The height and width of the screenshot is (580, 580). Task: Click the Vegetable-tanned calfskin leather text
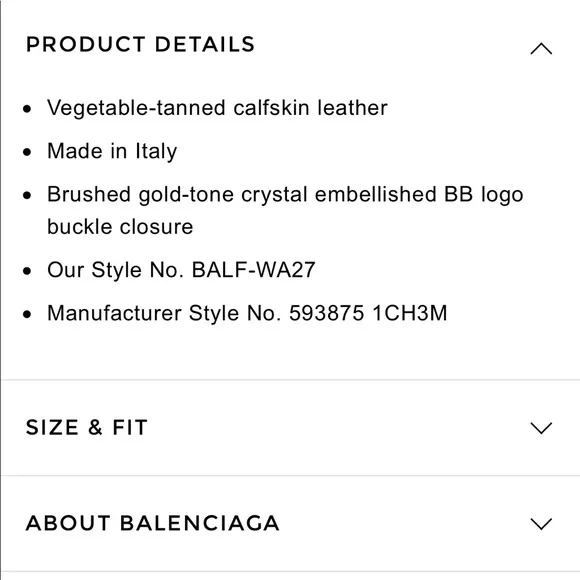coord(217,108)
